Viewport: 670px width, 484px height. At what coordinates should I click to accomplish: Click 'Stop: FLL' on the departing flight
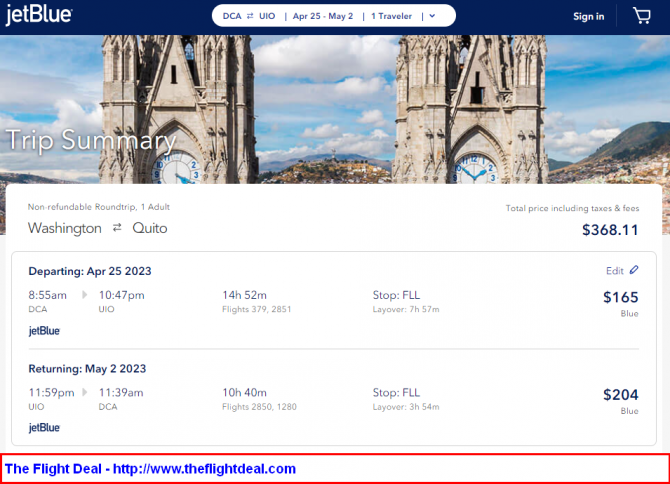point(396,295)
